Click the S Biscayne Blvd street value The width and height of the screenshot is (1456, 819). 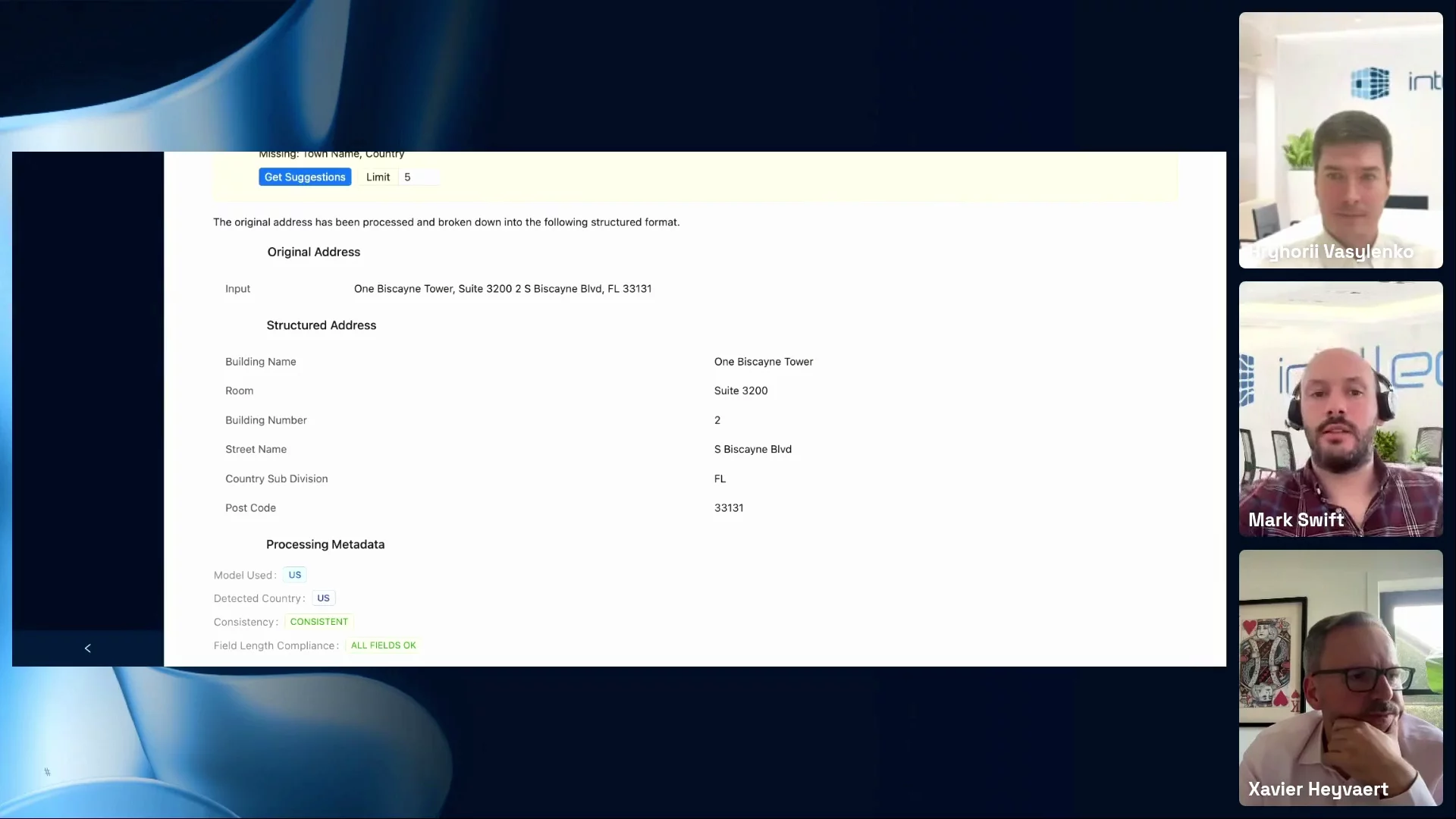tap(753, 450)
